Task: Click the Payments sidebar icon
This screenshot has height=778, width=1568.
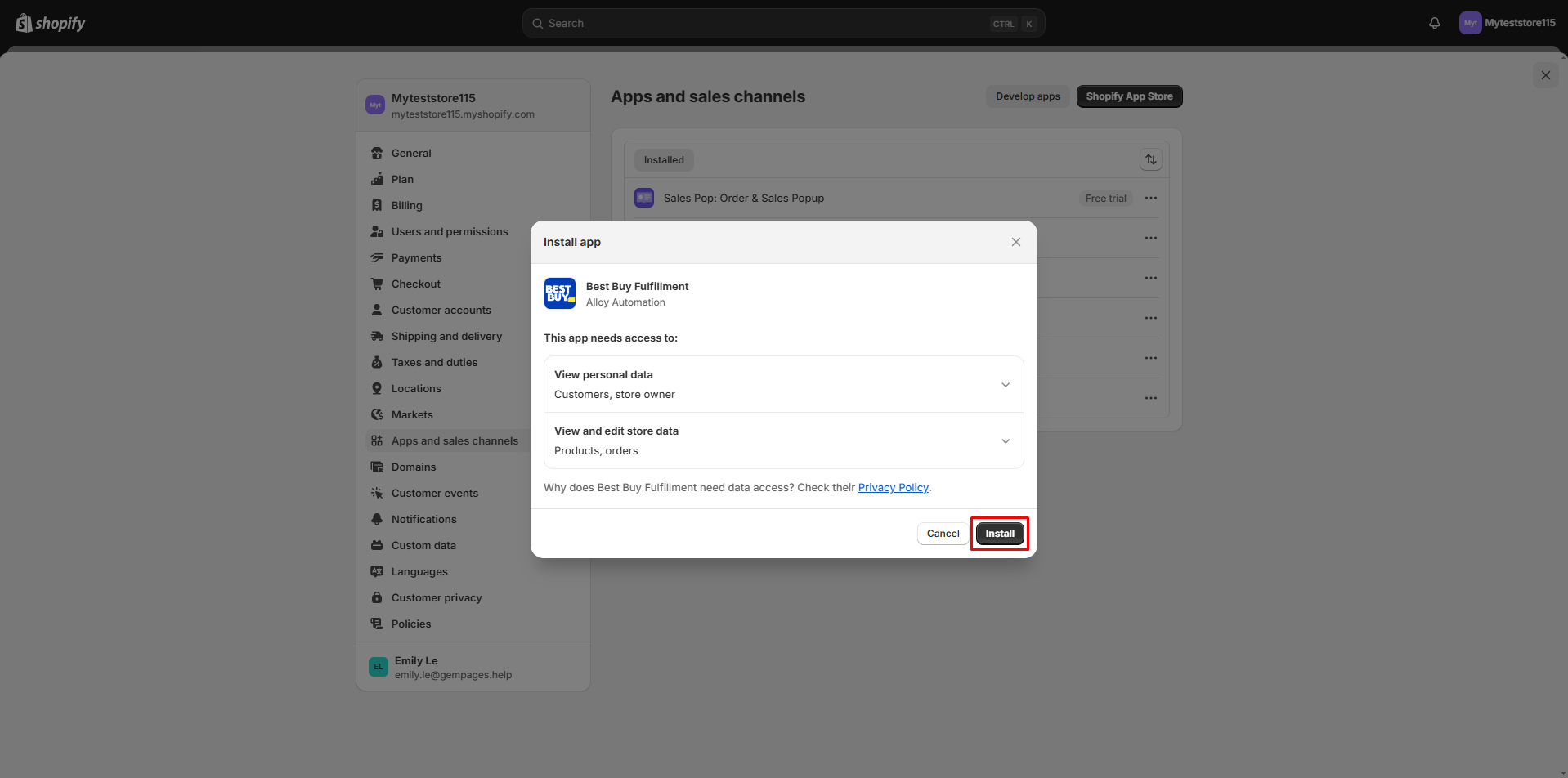Action: pyautogui.click(x=377, y=257)
